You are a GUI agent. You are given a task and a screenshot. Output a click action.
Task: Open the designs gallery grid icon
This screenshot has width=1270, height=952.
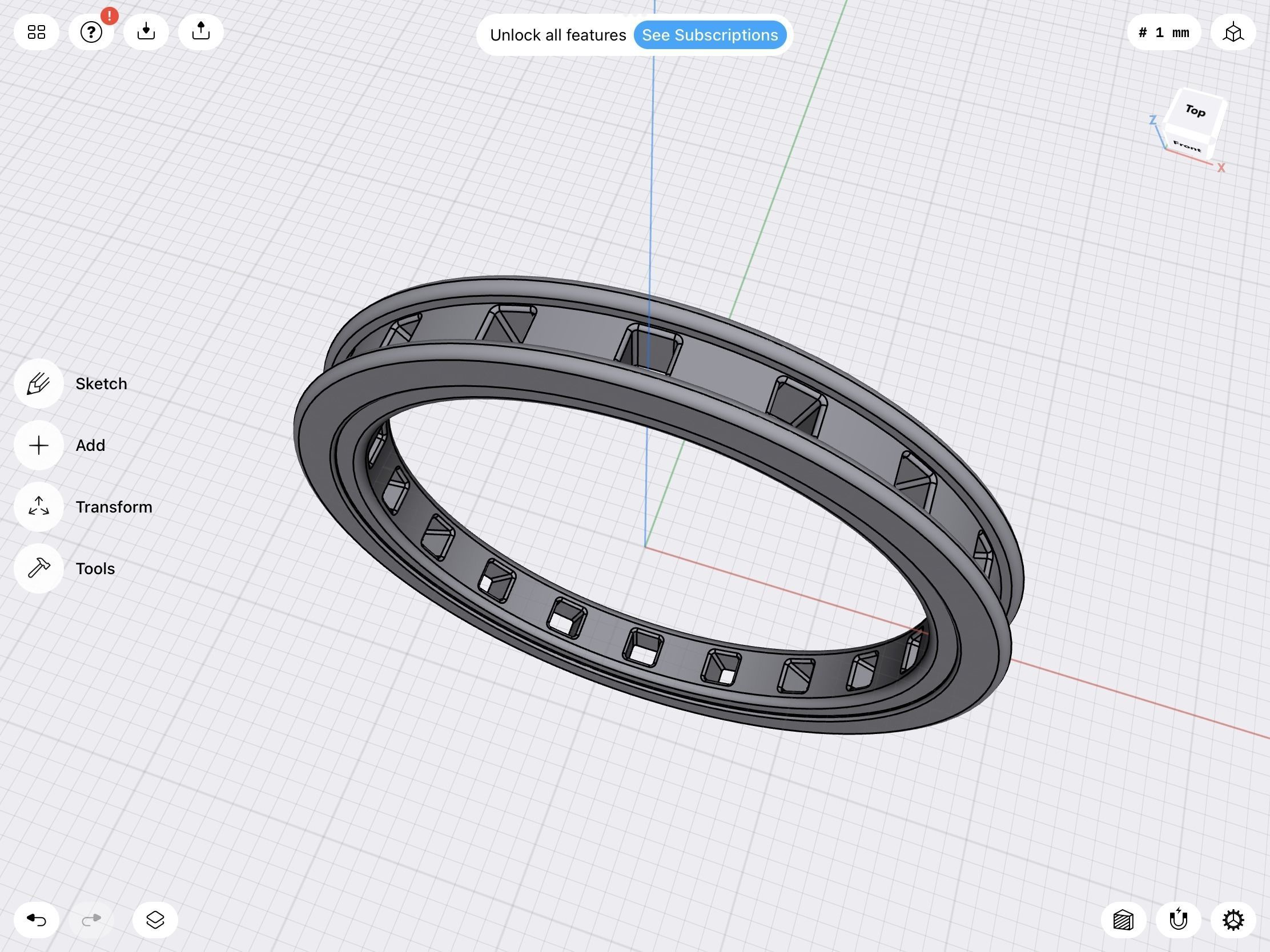point(36,32)
